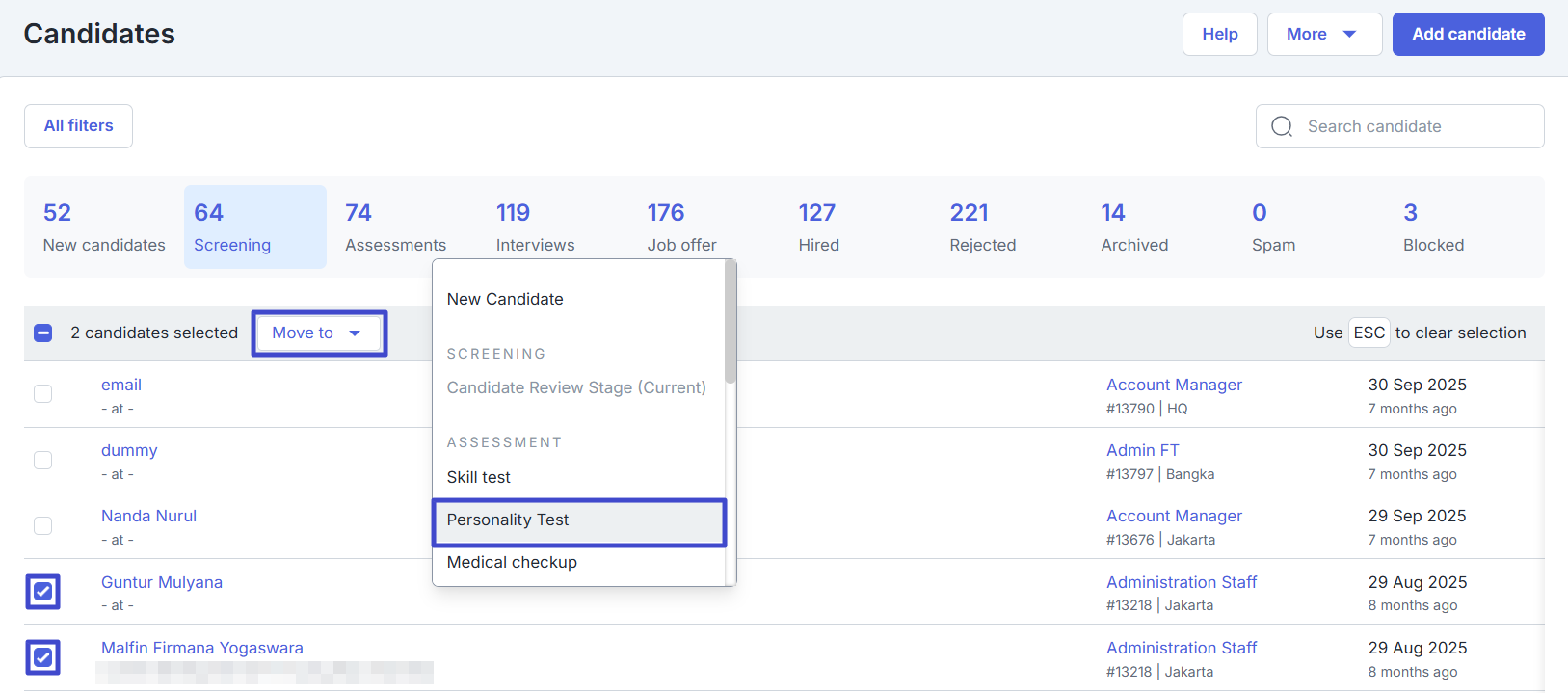Expand the More dropdown menu
Image resolution: width=1568 pixels, height=693 pixels.
point(1323,34)
